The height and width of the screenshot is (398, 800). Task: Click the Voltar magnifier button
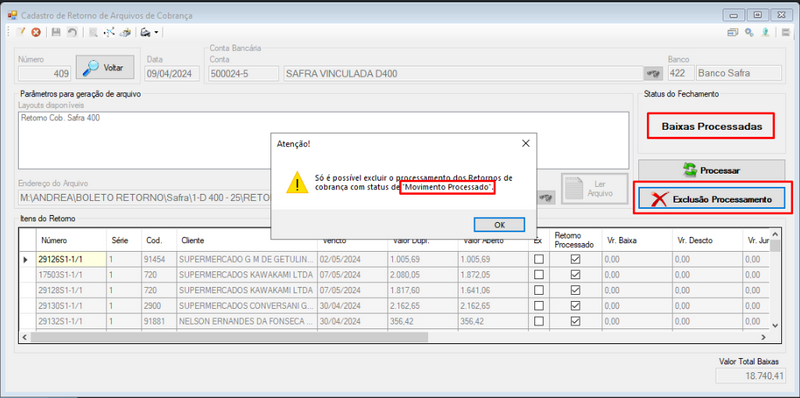105,67
